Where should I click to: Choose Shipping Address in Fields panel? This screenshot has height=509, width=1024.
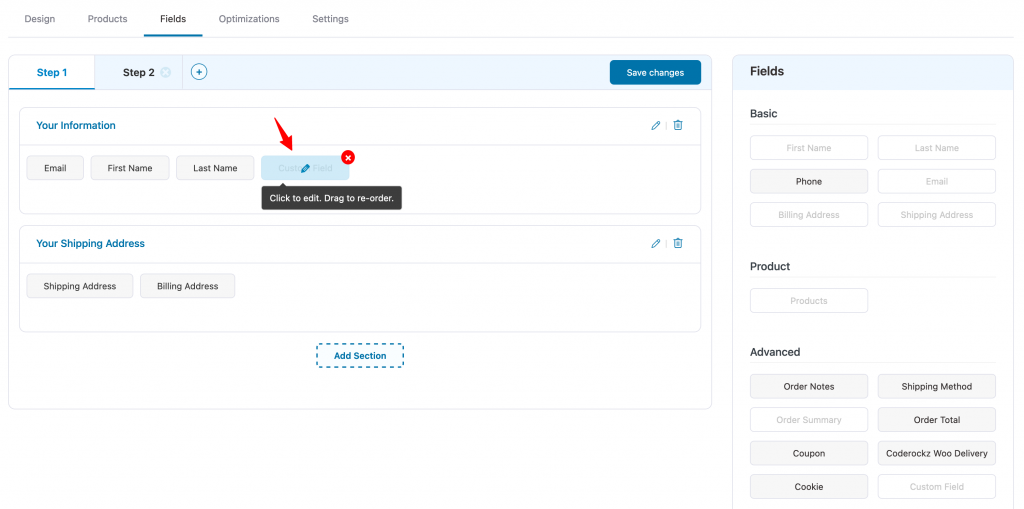[x=936, y=215]
